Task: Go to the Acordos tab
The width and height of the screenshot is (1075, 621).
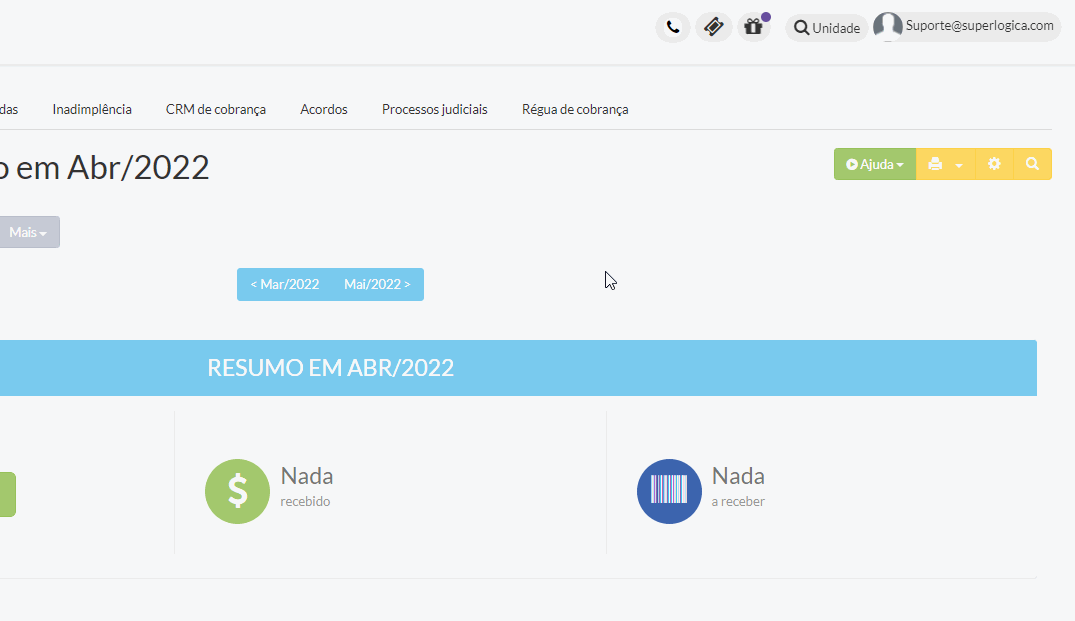Action: click(324, 110)
